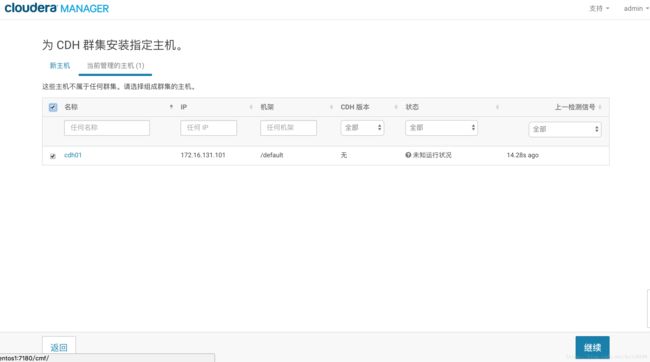Focus the name filter input field
The height and width of the screenshot is (362, 650).
(107, 128)
